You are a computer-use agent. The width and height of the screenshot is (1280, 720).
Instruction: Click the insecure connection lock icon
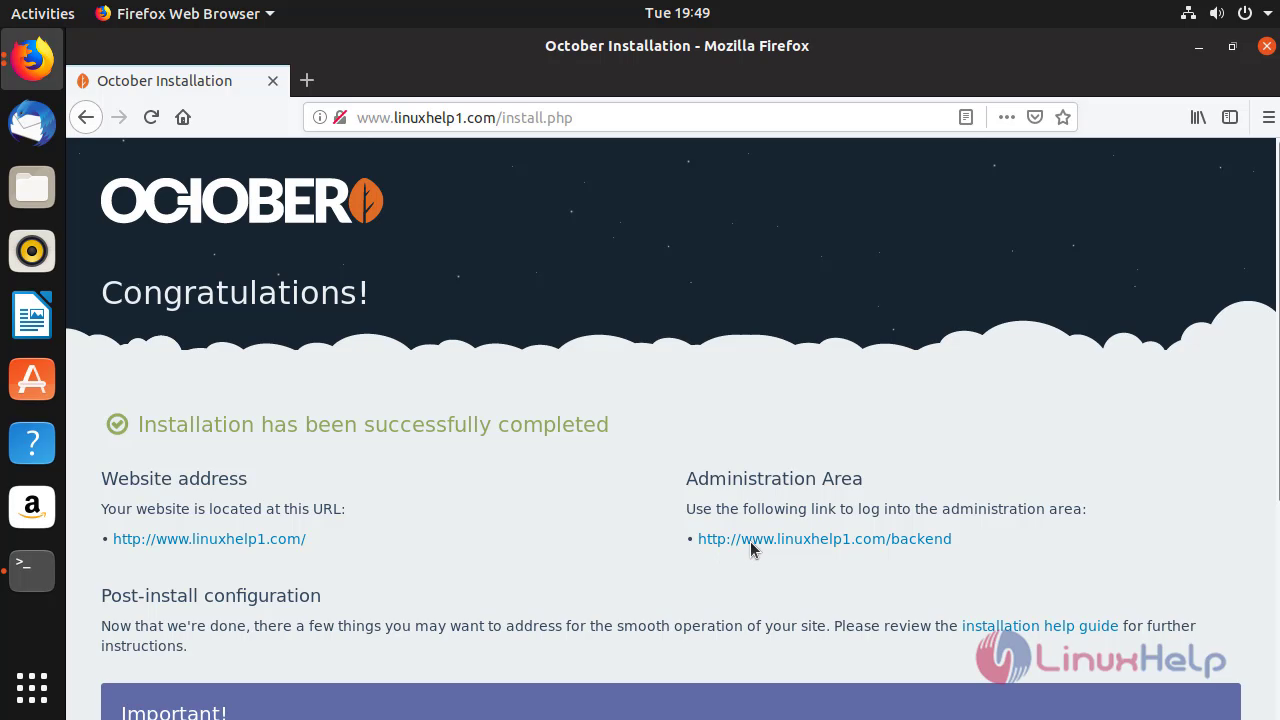tap(339, 117)
